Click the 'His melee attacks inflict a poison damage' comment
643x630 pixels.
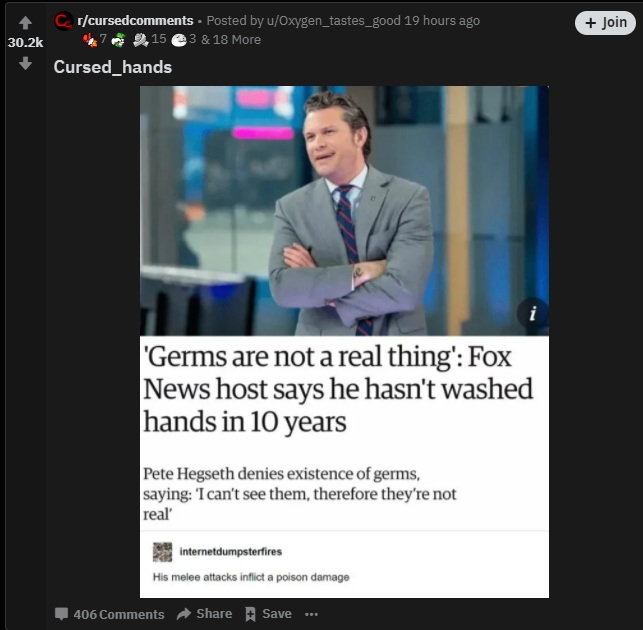pos(251,577)
